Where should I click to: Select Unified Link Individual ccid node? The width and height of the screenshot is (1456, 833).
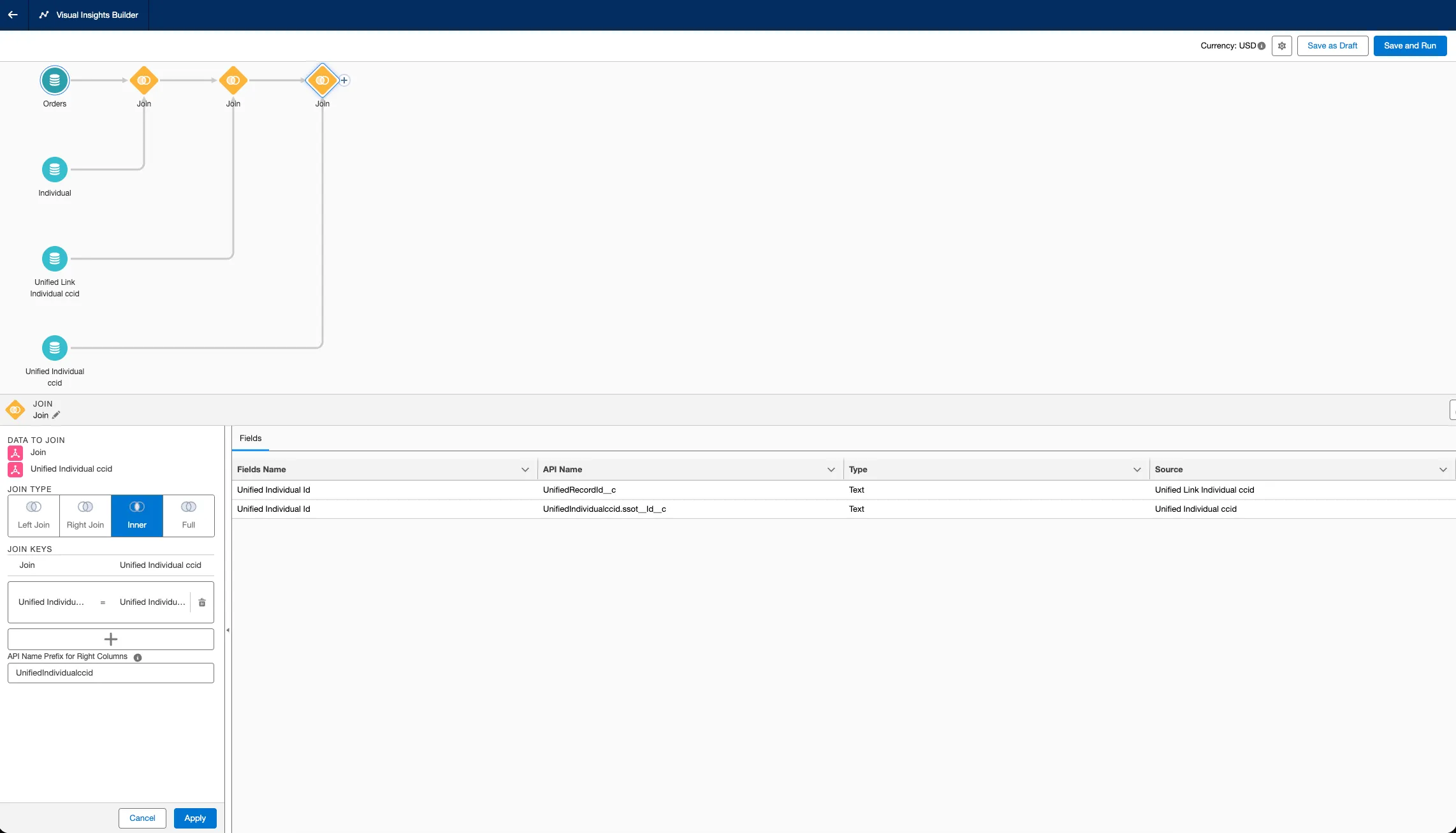(55, 259)
